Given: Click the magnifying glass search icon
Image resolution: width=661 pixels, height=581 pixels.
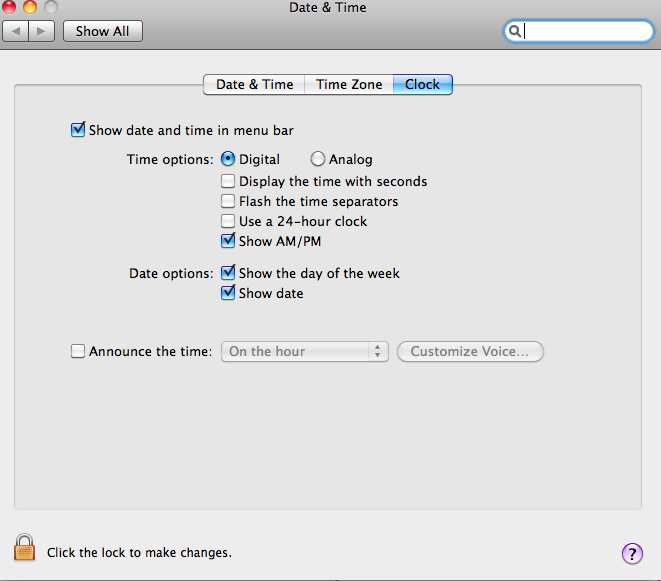Looking at the screenshot, I should pos(515,31).
